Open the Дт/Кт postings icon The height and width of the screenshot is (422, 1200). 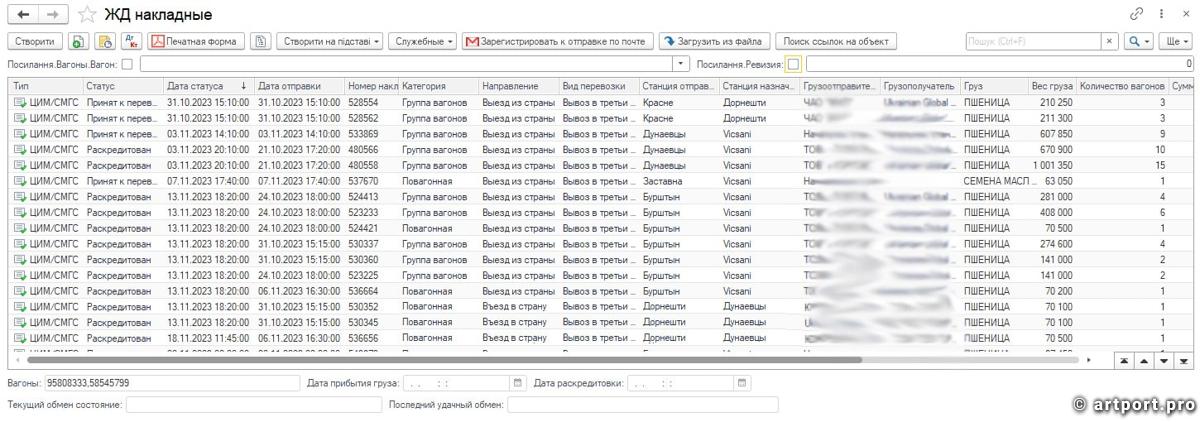pos(131,41)
